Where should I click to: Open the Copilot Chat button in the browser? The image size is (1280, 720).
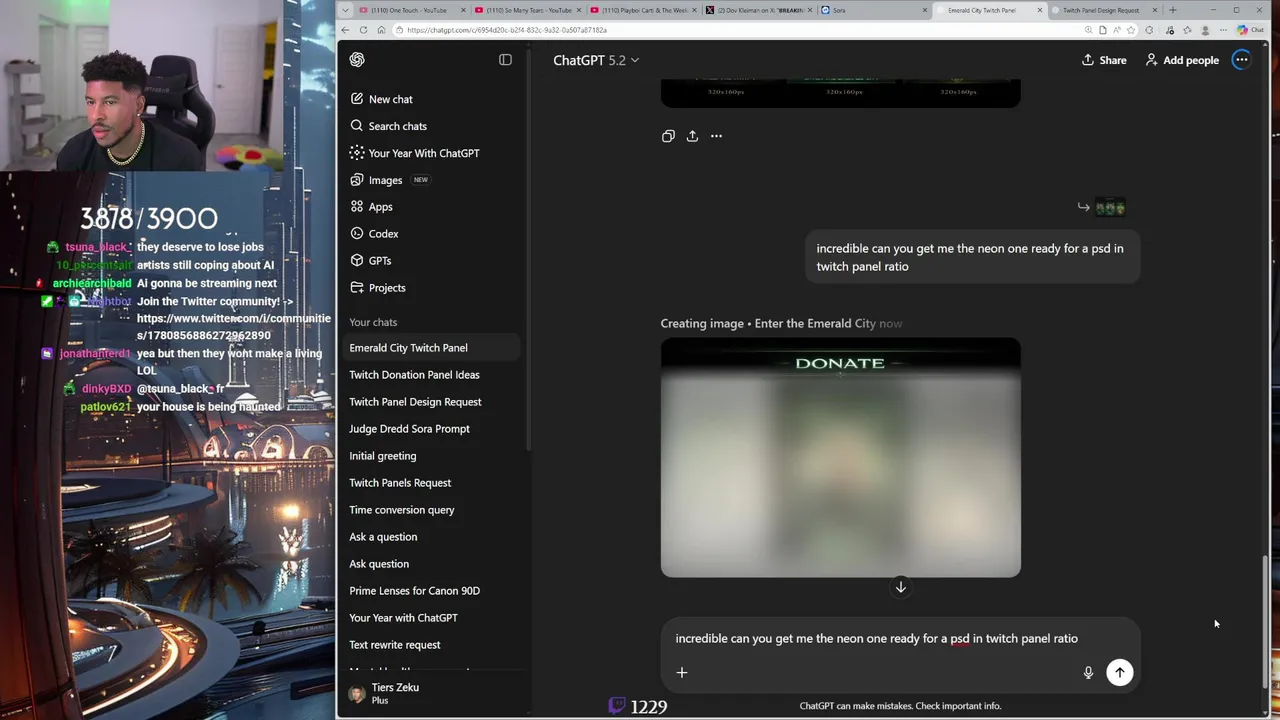(x=1250, y=30)
